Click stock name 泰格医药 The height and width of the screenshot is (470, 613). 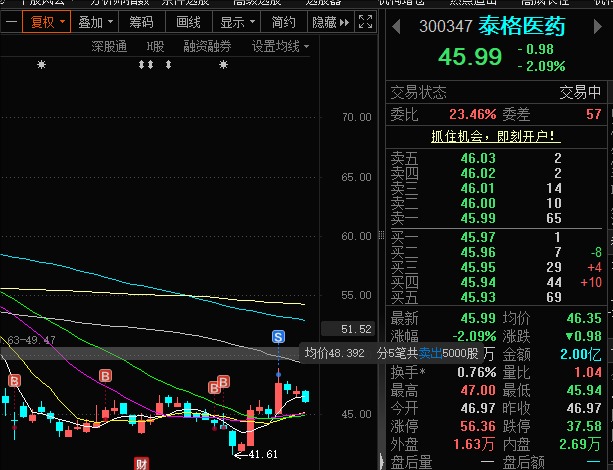tap(522, 26)
